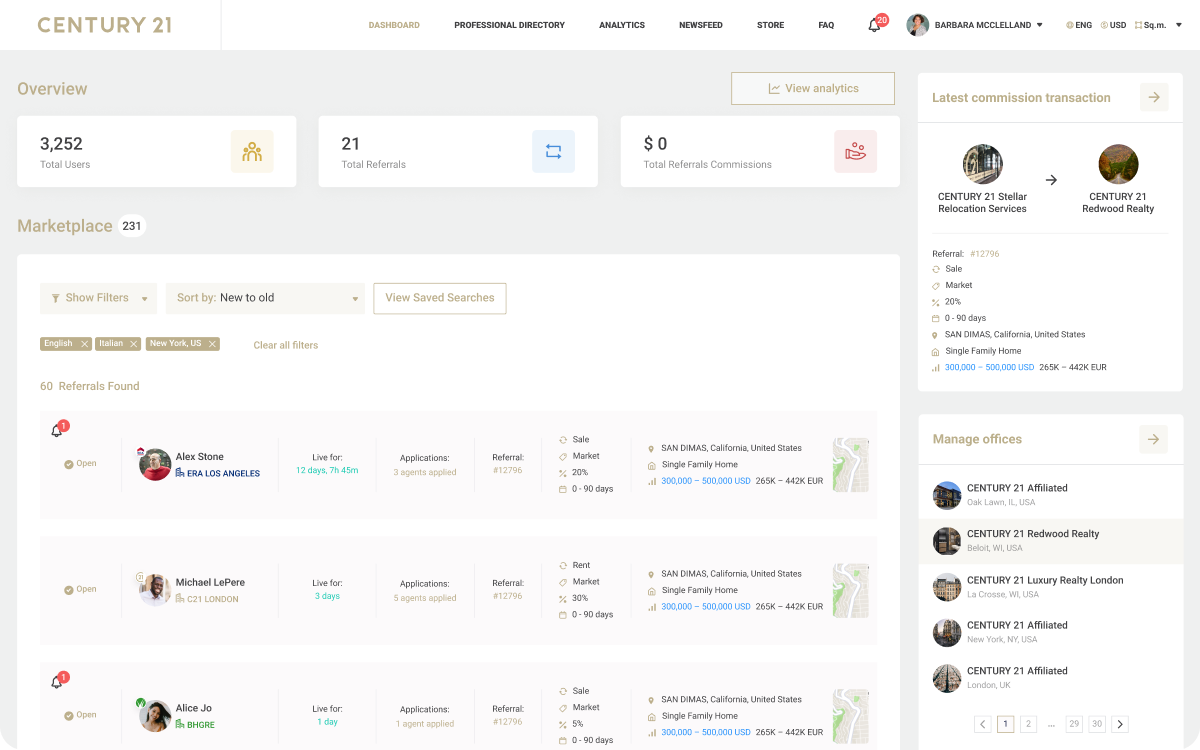Open the Dashboard nav item
The image size is (1200, 750).
[x=394, y=25]
